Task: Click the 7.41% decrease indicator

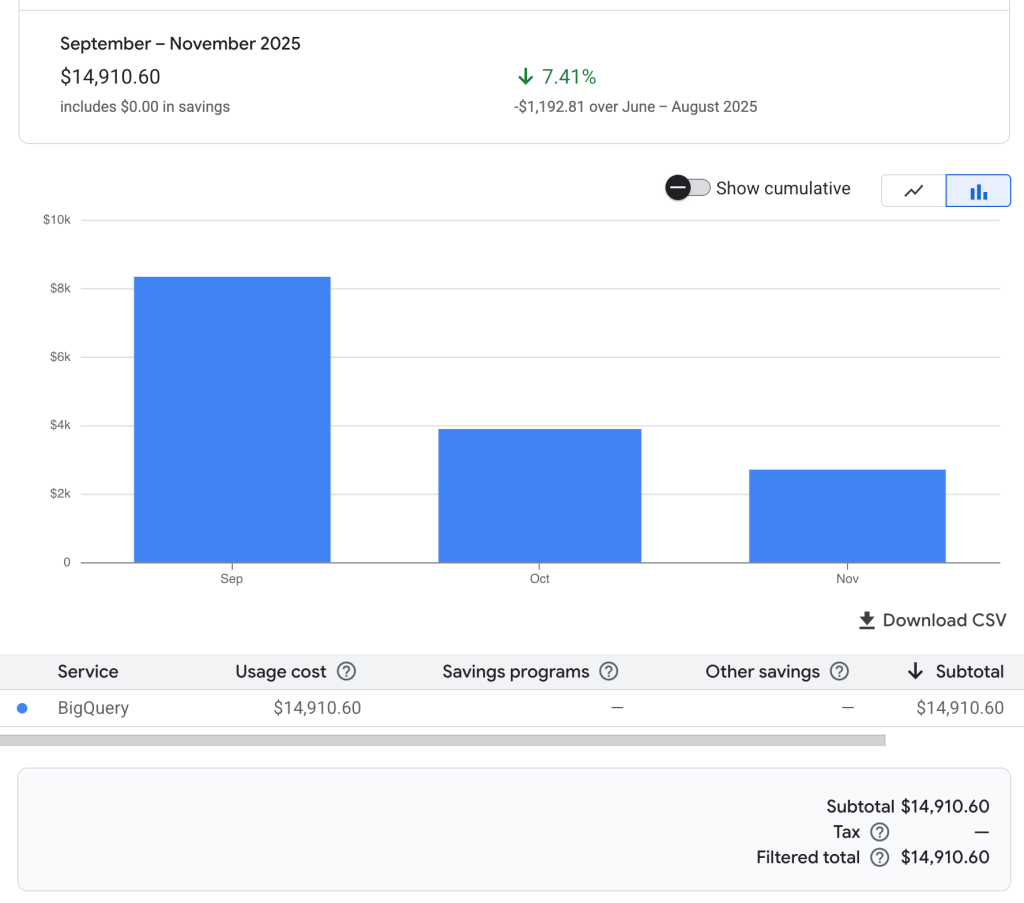Action: pyautogui.click(x=555, y=75)
